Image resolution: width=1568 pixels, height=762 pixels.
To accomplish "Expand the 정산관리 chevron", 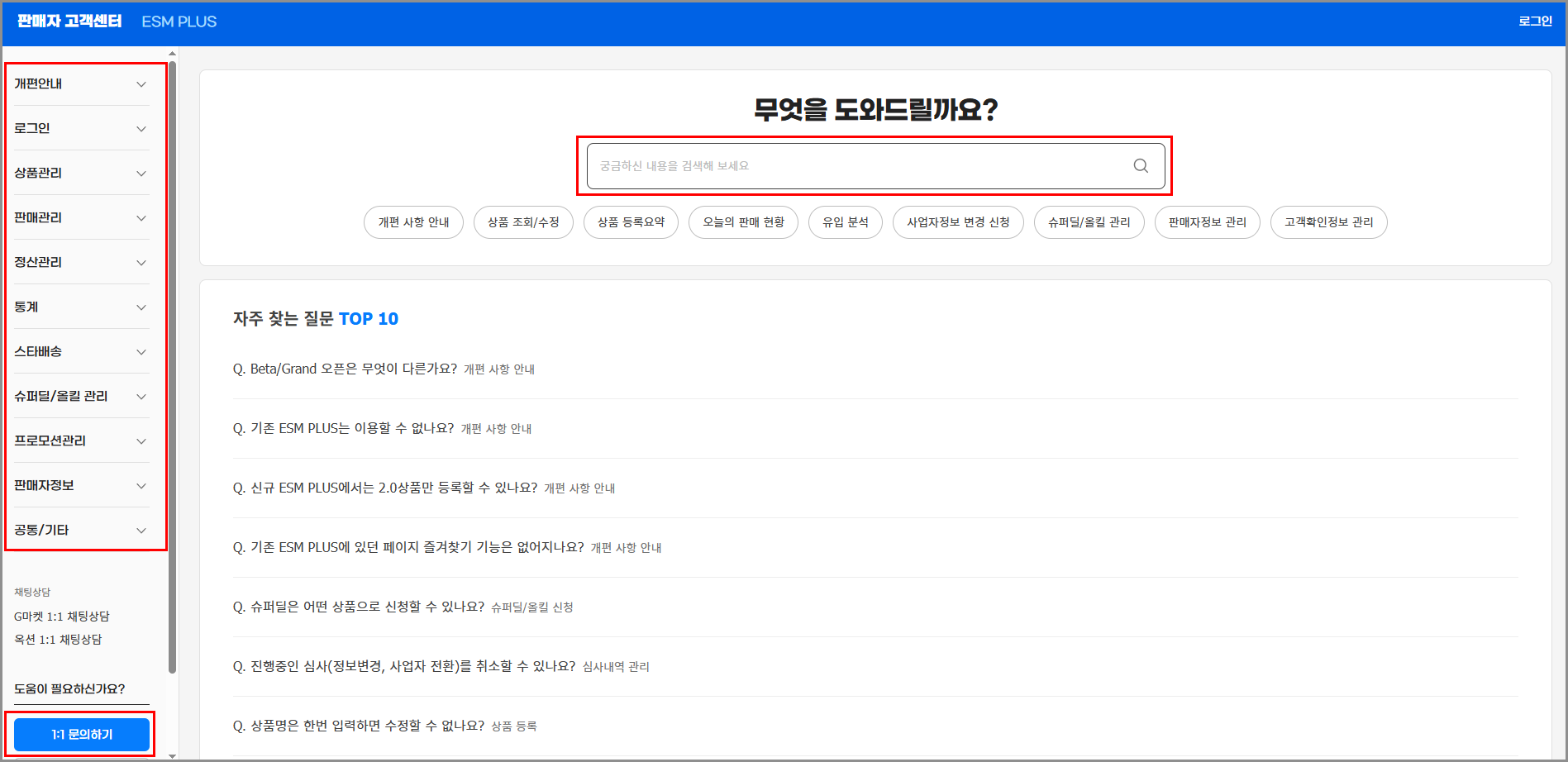I will (141, 263).
